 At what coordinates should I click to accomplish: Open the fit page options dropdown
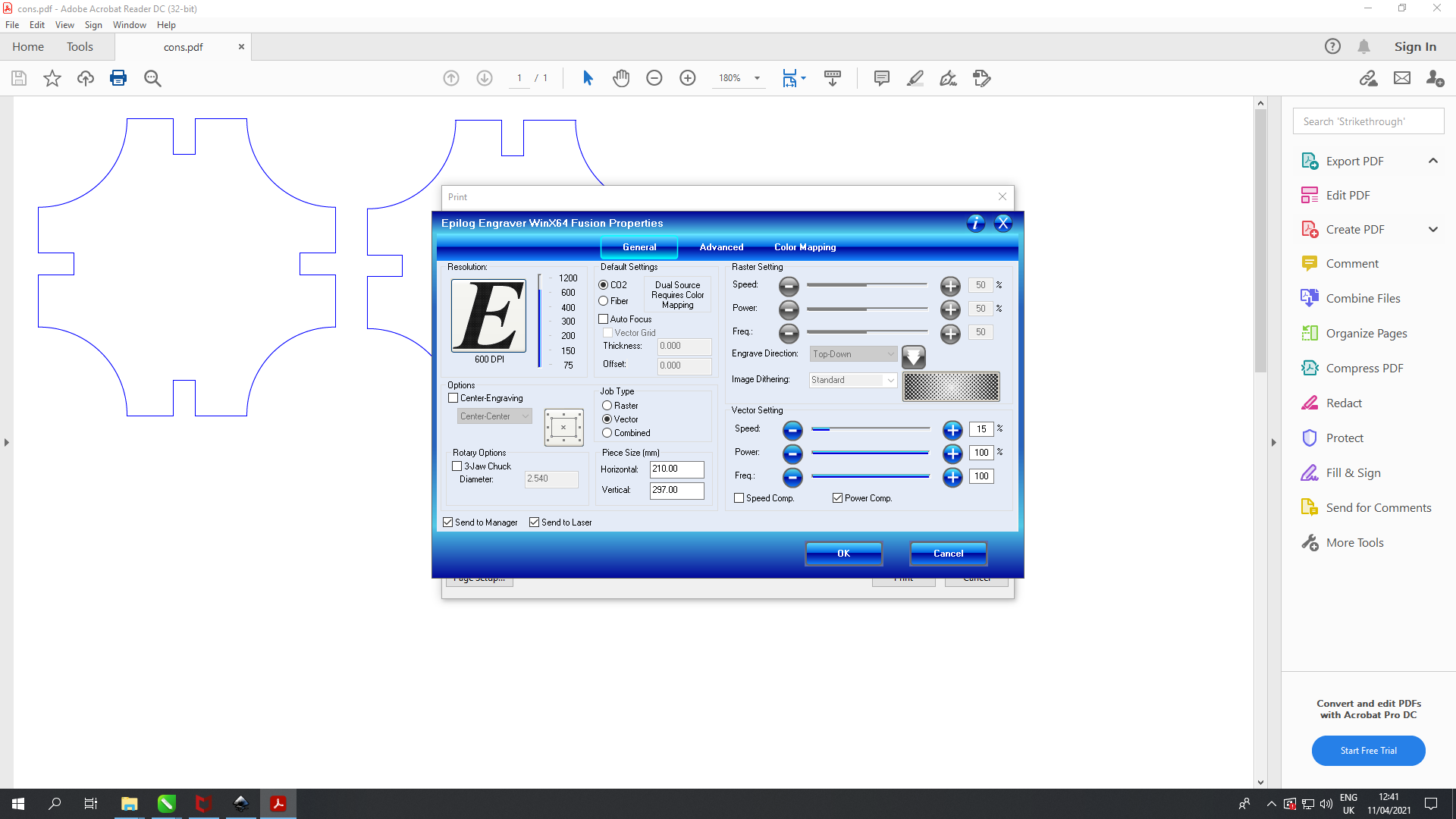point(803,78)
